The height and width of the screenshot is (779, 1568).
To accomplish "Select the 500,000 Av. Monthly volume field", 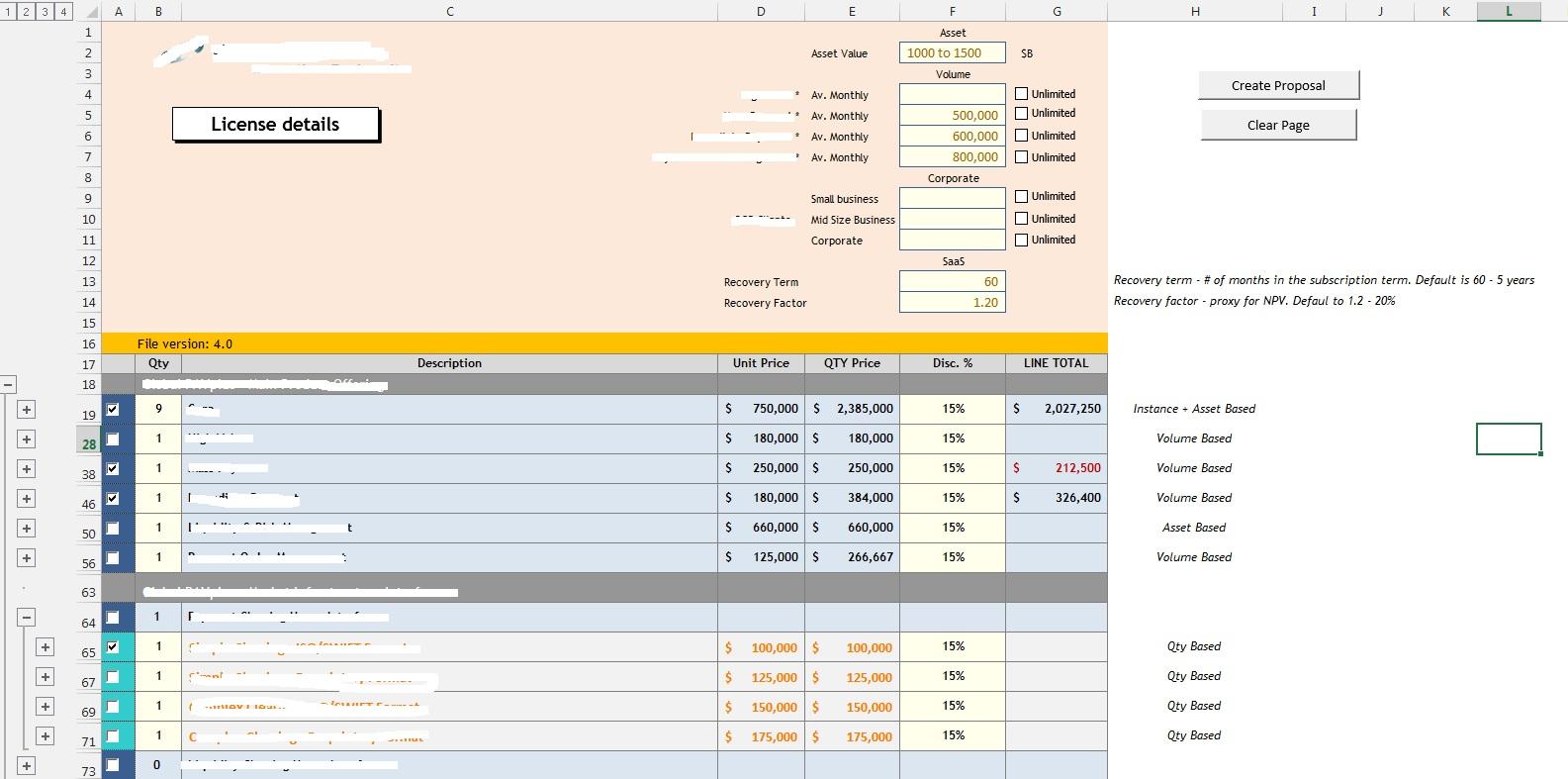I will [953, 116].
